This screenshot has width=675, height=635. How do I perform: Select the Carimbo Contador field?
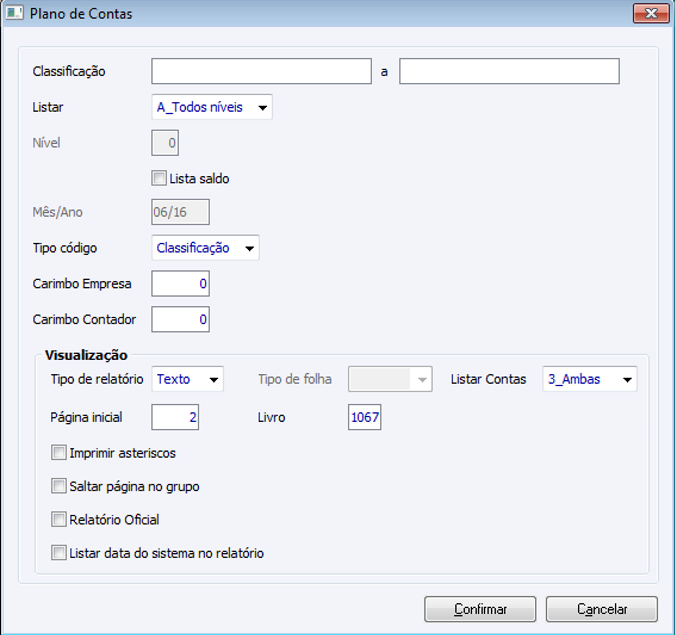[180, 319]
